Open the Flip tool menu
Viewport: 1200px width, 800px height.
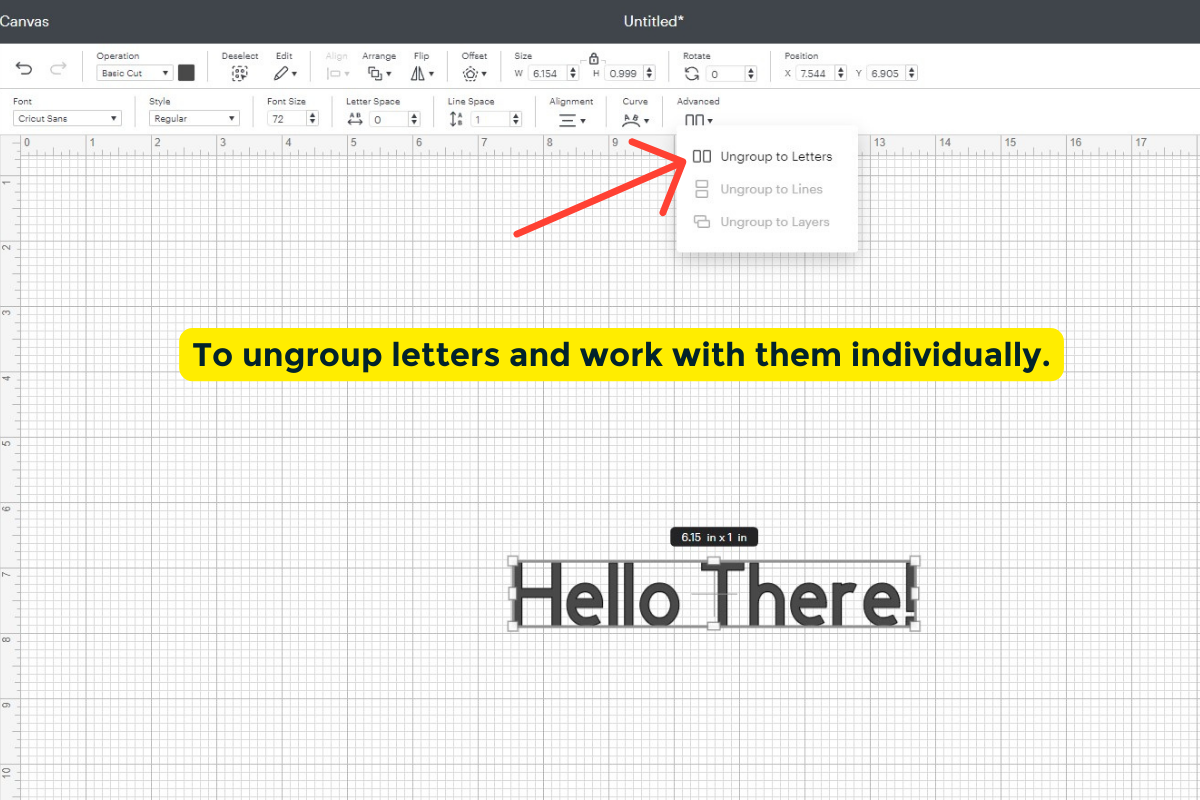422,73
